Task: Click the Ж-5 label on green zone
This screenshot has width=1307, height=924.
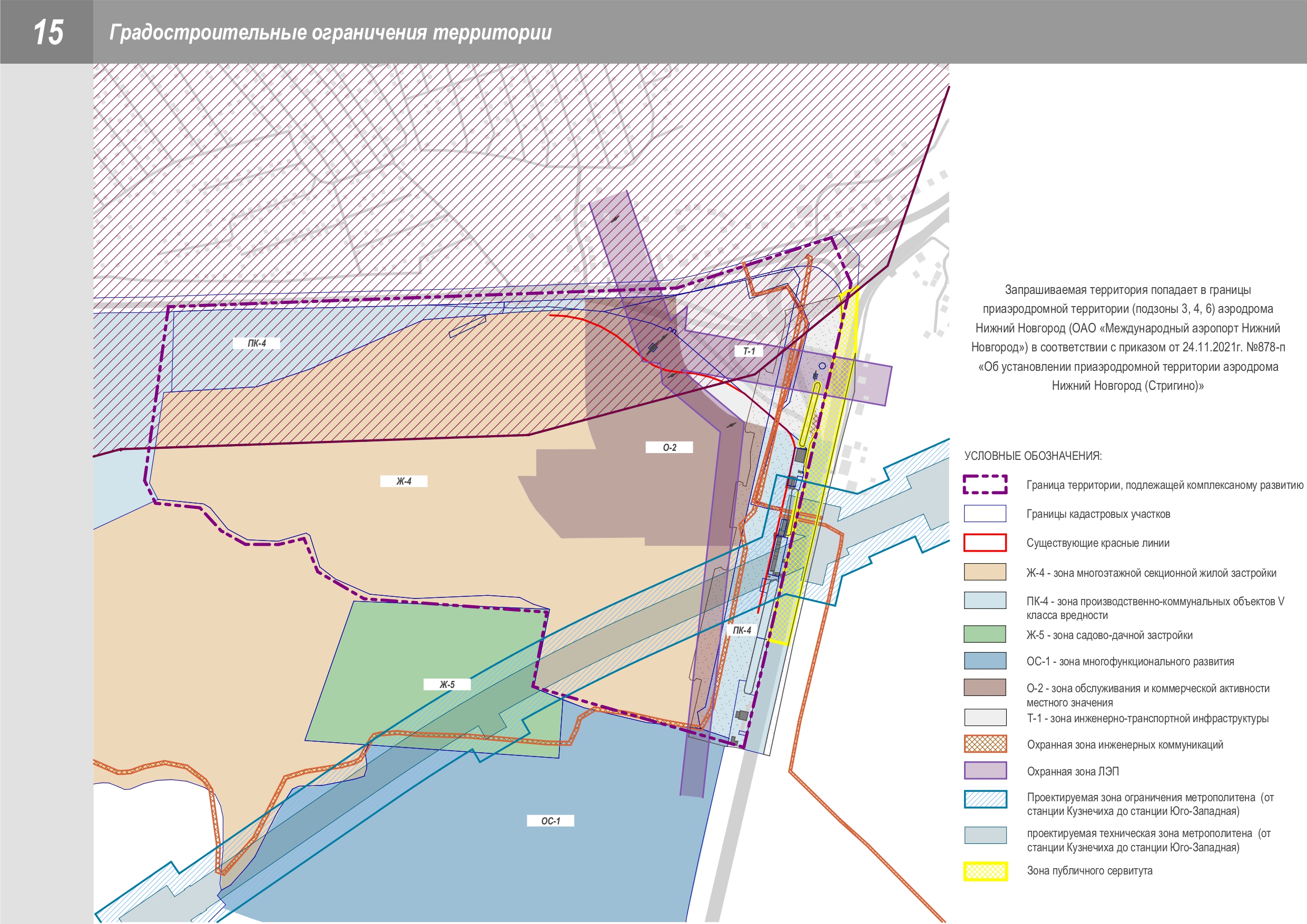Action: click(447, 684)
